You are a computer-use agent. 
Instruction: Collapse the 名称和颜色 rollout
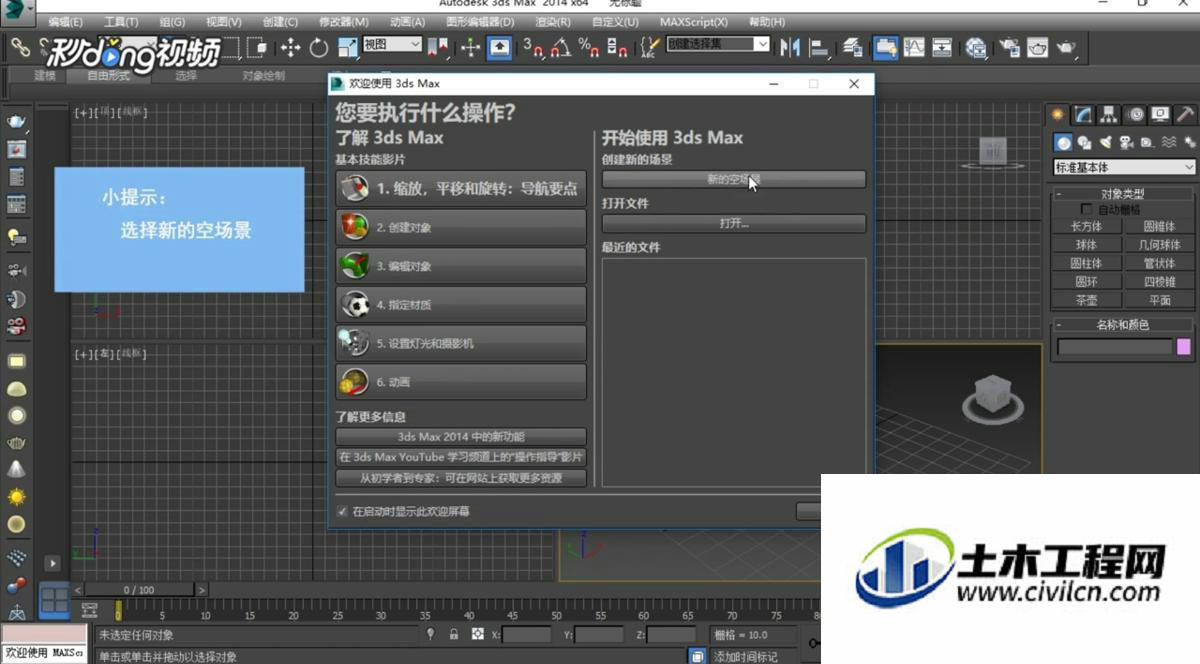(x=1124, y=325)
